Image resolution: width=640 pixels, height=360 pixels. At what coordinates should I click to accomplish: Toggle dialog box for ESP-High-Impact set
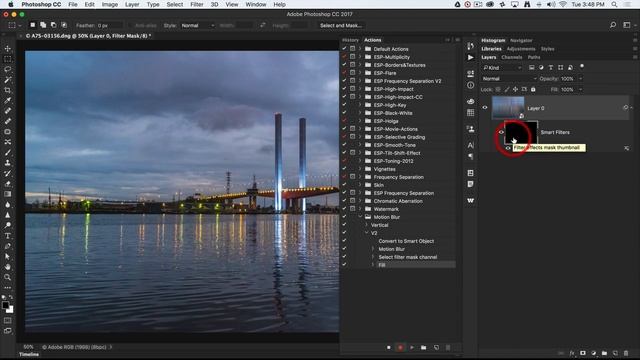[353, 89]
